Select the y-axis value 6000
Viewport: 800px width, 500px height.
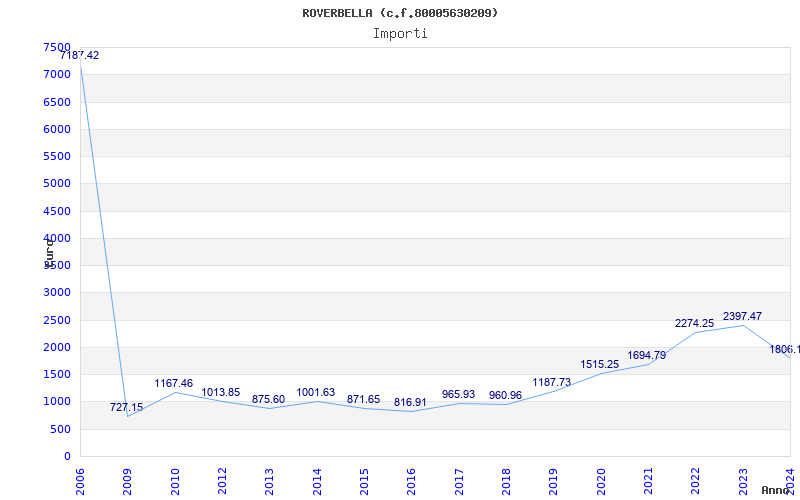click(57, 129)
